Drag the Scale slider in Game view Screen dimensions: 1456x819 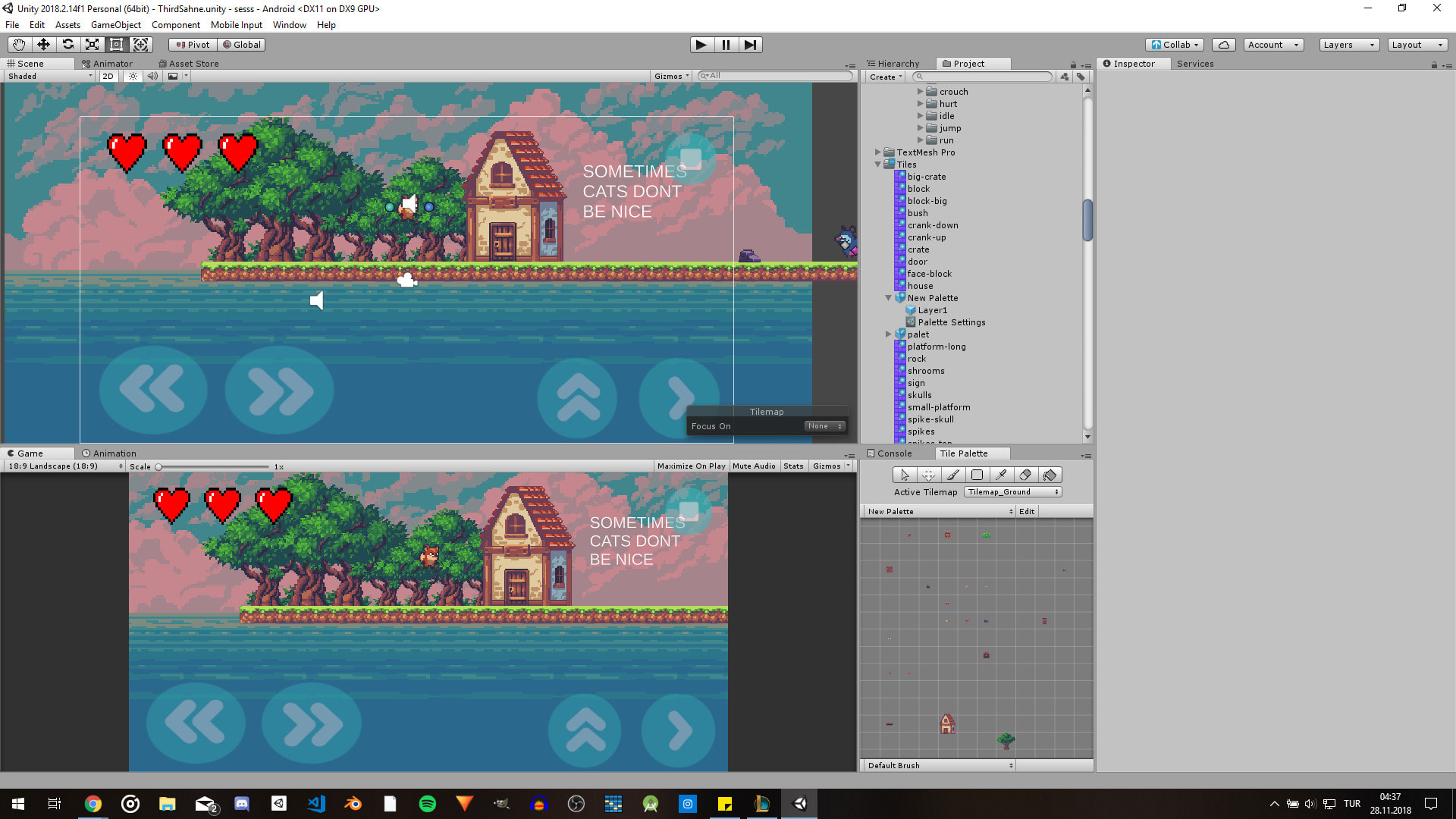click(162, 466)
